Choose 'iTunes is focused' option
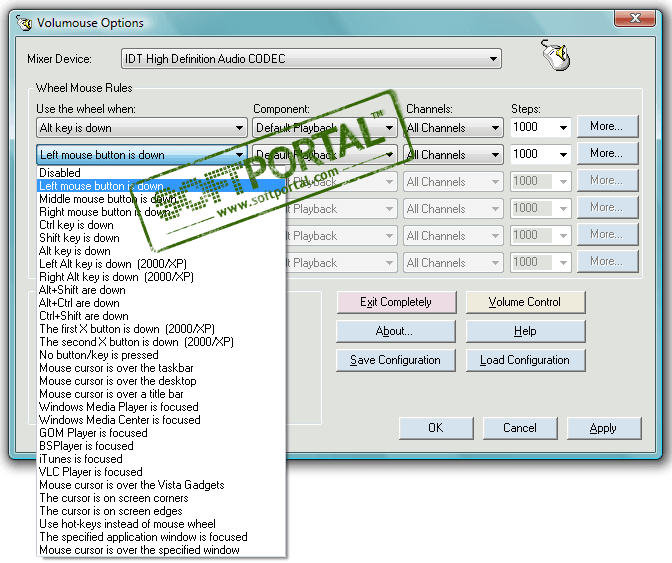Viewport: 672px width, 563px height. point(161,459)
